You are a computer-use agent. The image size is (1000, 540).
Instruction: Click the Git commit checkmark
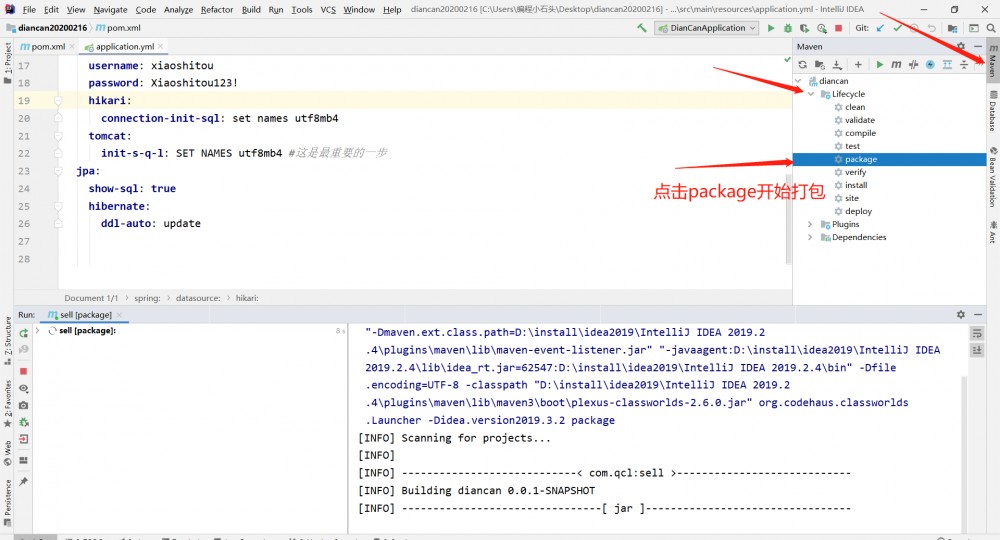coord(897,28)
